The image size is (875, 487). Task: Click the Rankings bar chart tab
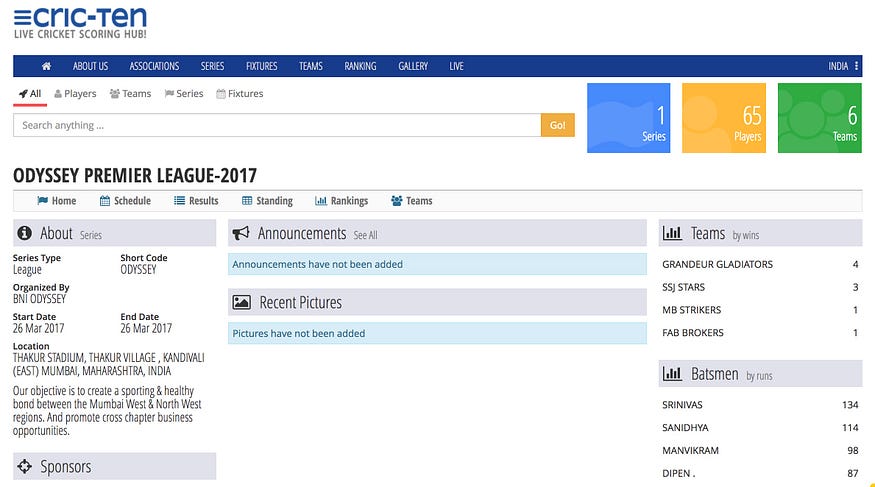(341, 201)
